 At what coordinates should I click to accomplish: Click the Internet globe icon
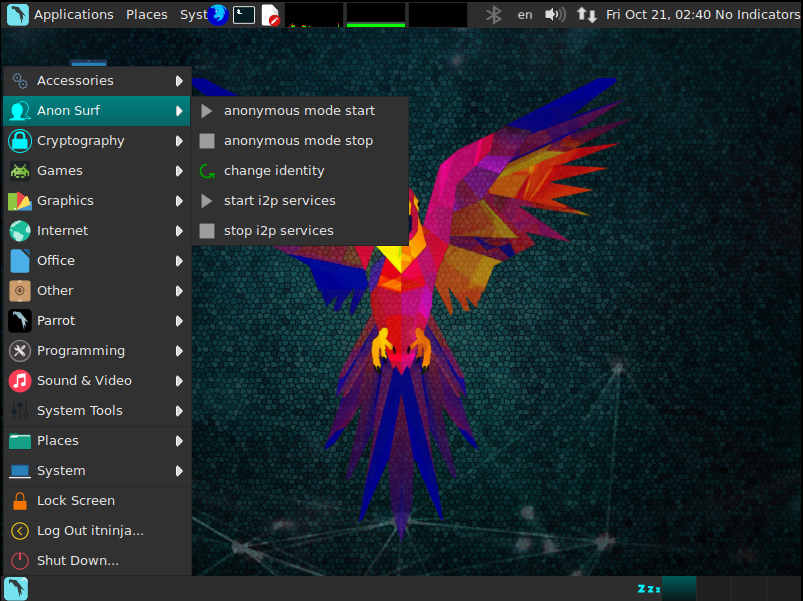point(20,231)
